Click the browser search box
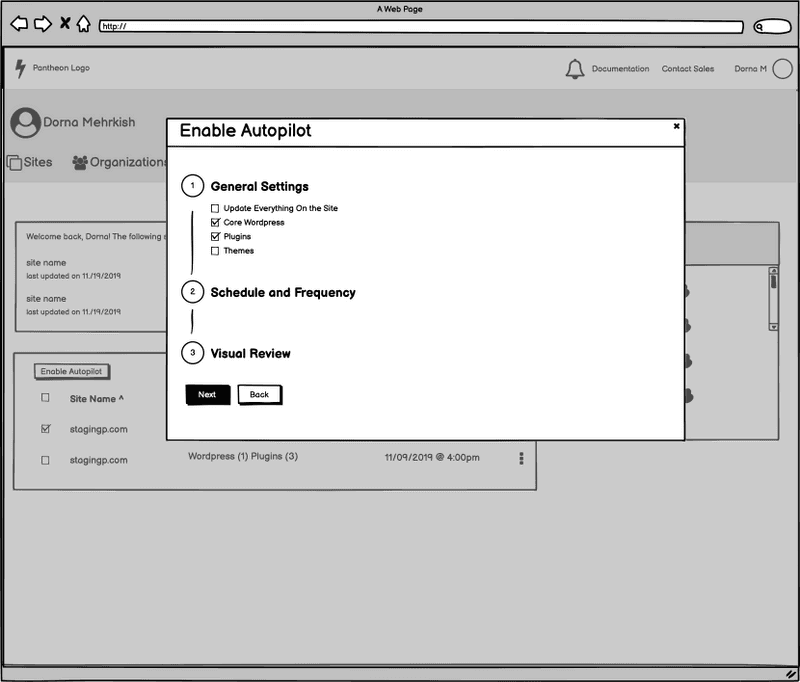The width and height of the screenshot is (800, 682). pos(772,27)
